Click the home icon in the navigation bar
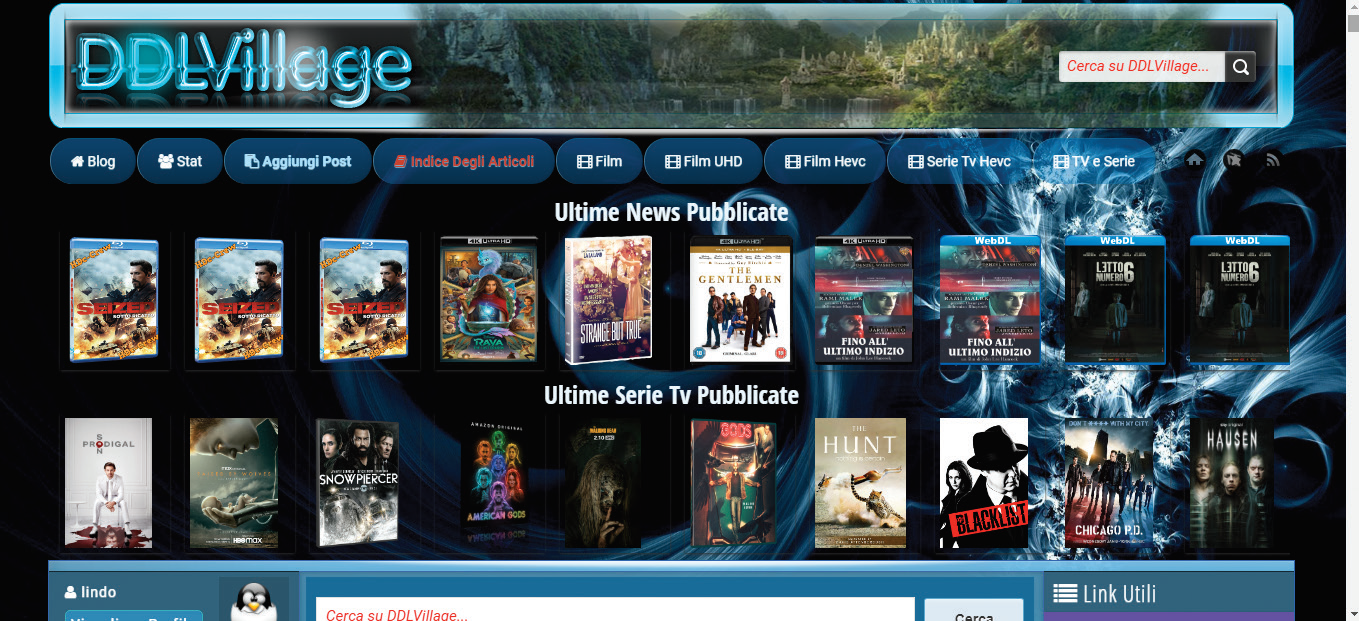Viewport: 1359px width, 621px height. click(x=1195, y=160)
